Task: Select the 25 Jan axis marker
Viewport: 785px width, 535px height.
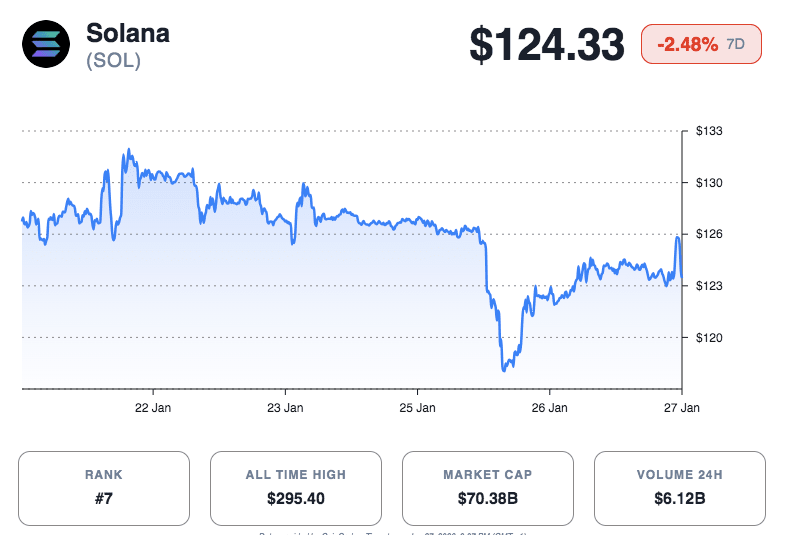Action: (x=418, y=408)
